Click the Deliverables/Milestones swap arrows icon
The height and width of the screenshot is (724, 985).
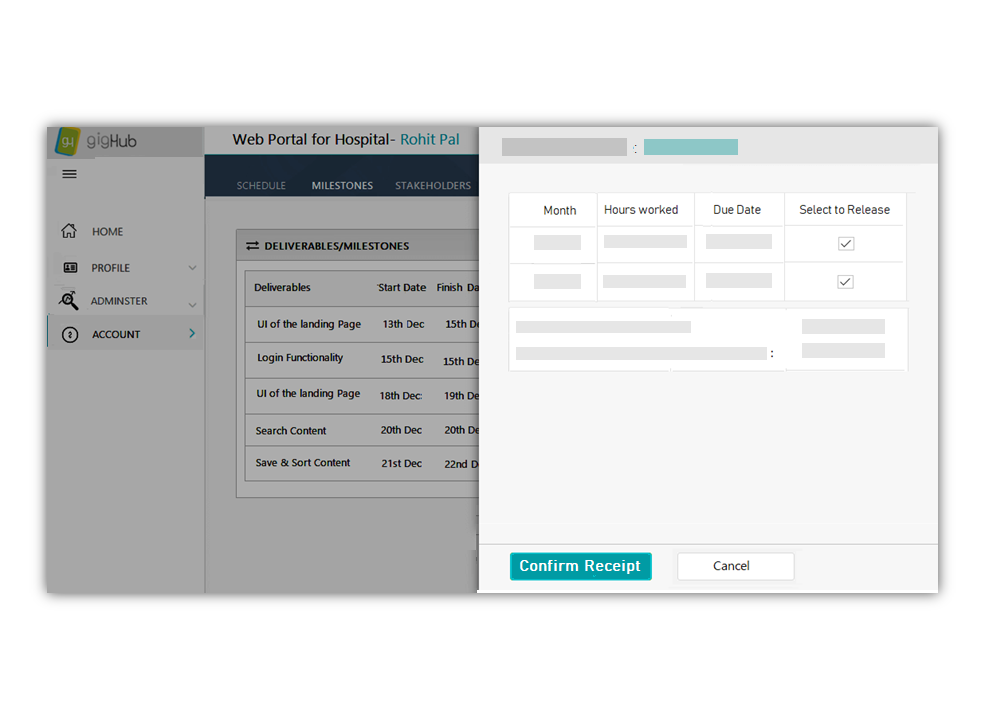pos(253,246)
